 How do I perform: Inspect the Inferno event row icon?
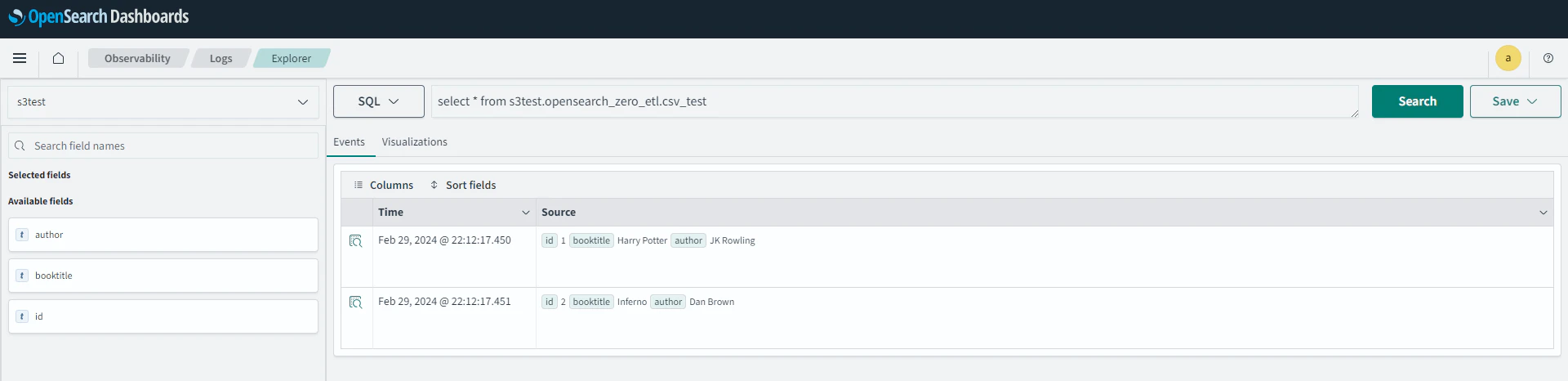(x=355, y=303)
